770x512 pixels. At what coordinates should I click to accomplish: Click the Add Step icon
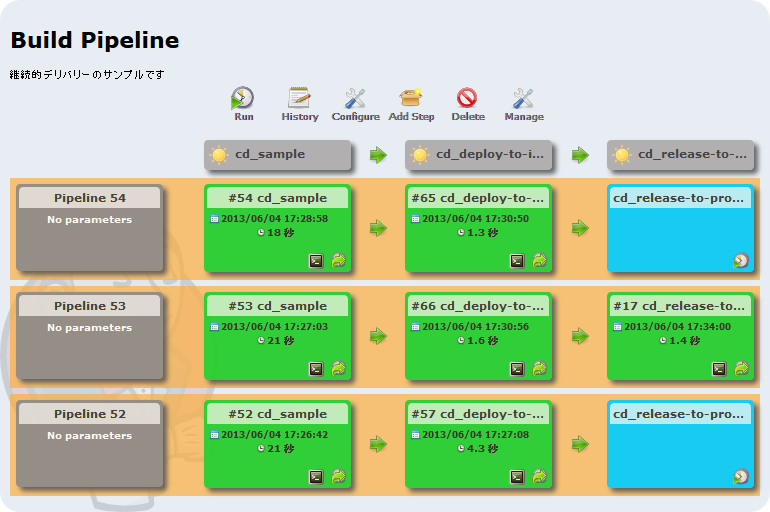pyautogui.click(x=411, y=98)
